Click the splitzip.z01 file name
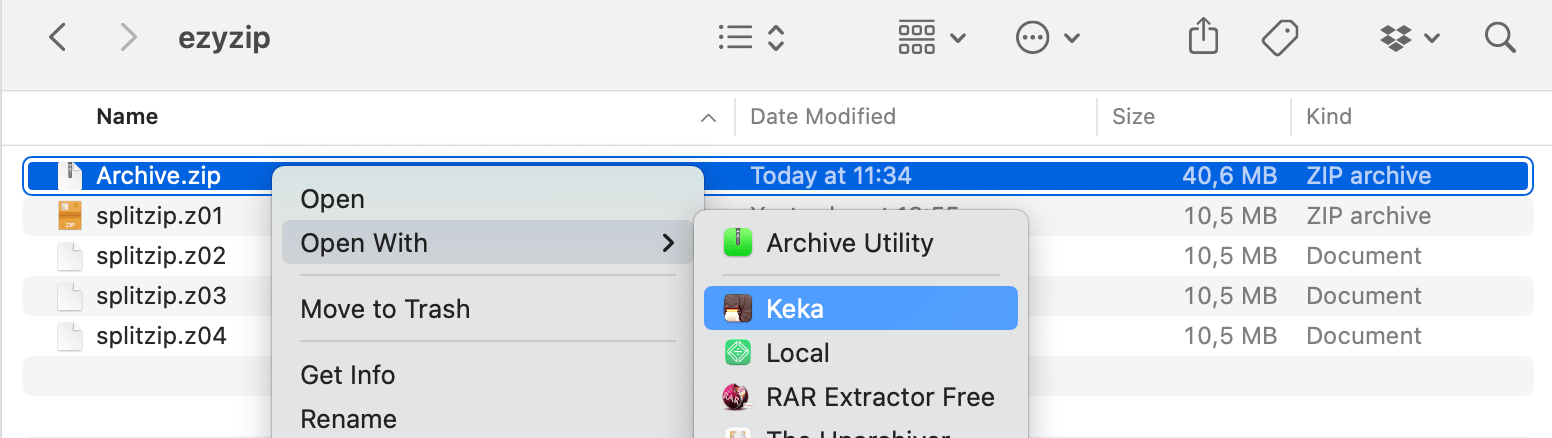 (160, 216)
